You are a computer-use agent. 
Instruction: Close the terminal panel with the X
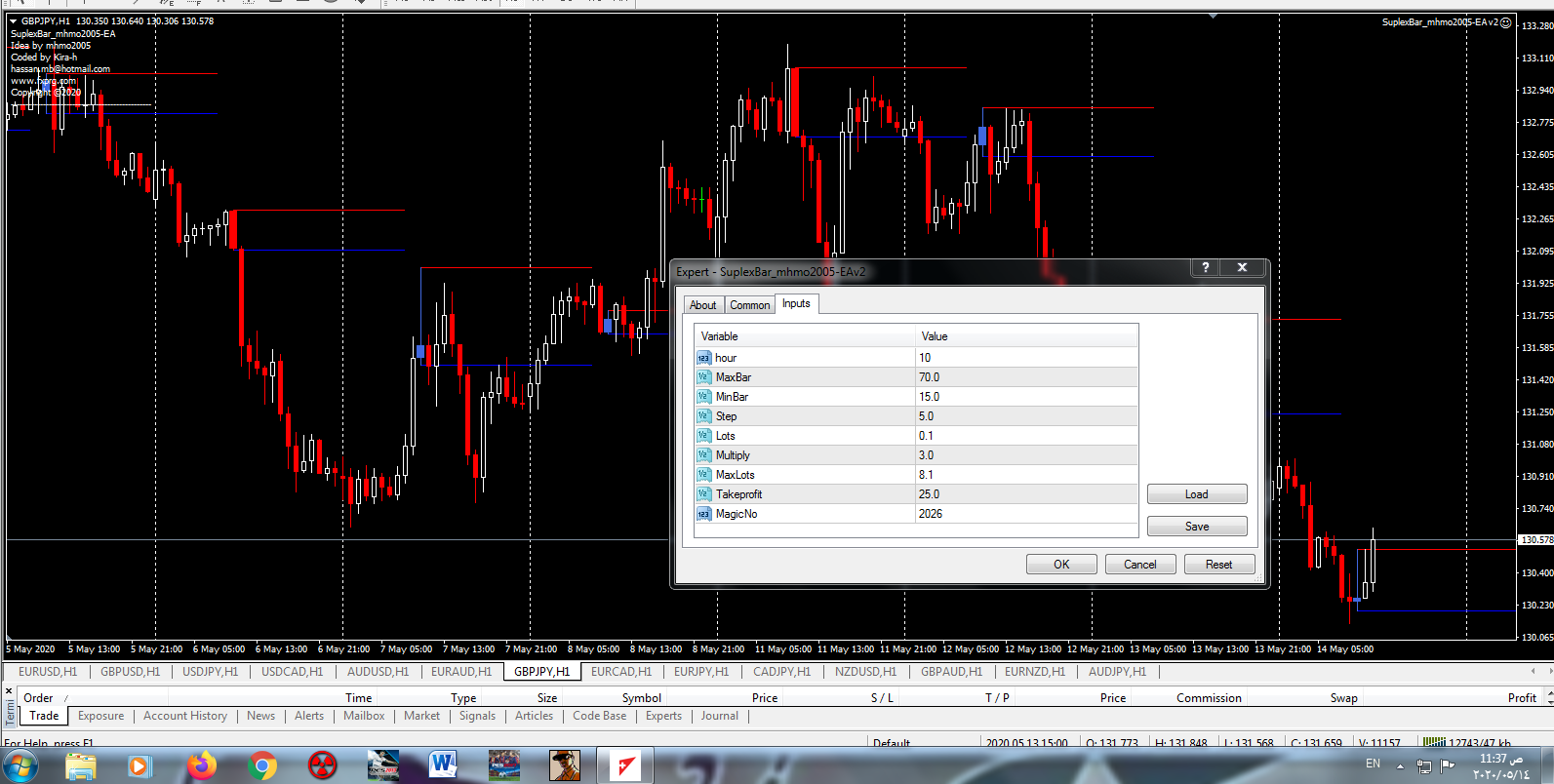(9, 691)
